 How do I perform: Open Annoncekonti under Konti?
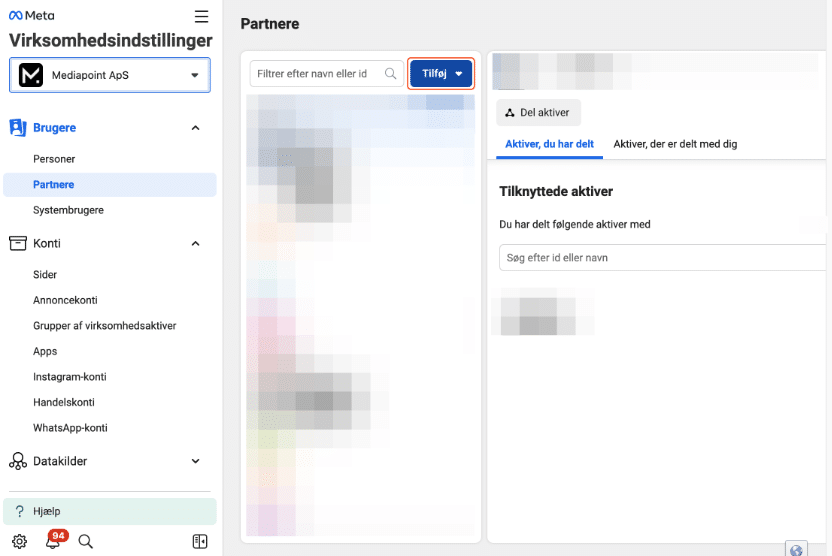click(65, 300)
